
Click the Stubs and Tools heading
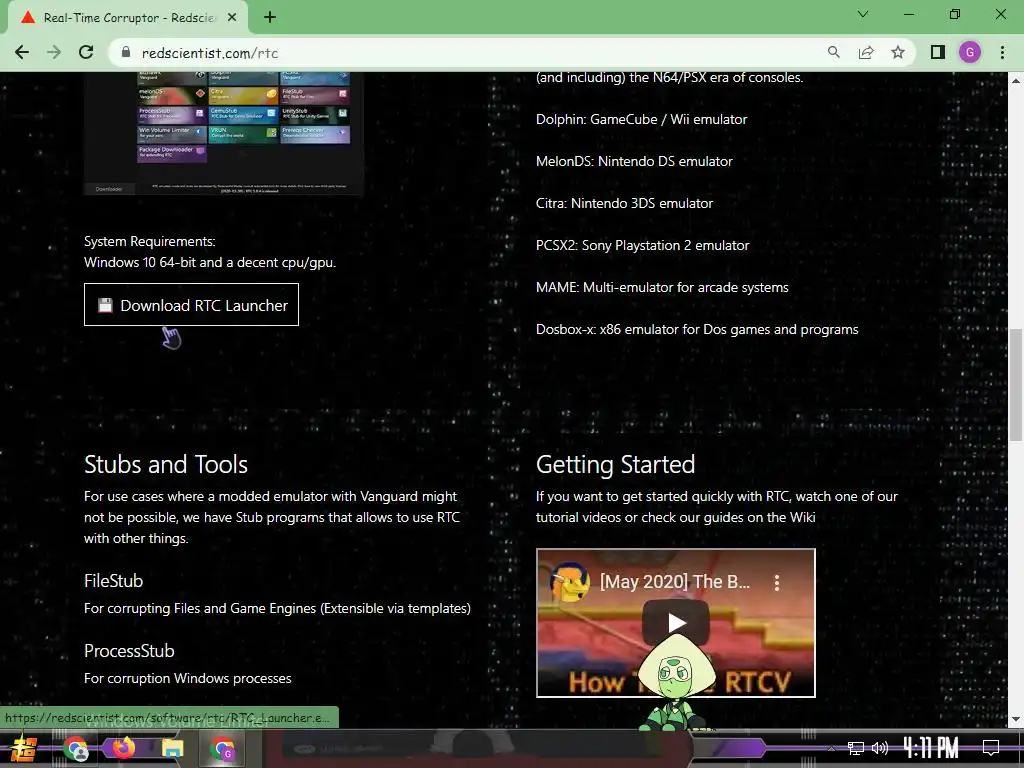tap(166, 464)
